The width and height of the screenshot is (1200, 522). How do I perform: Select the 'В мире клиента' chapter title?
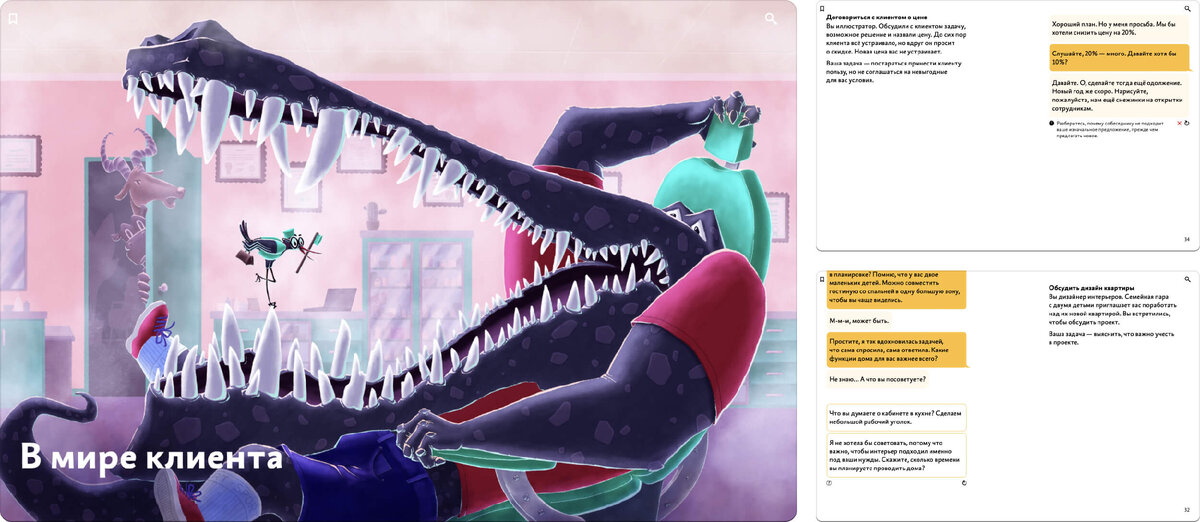click(x=151, y=458)
